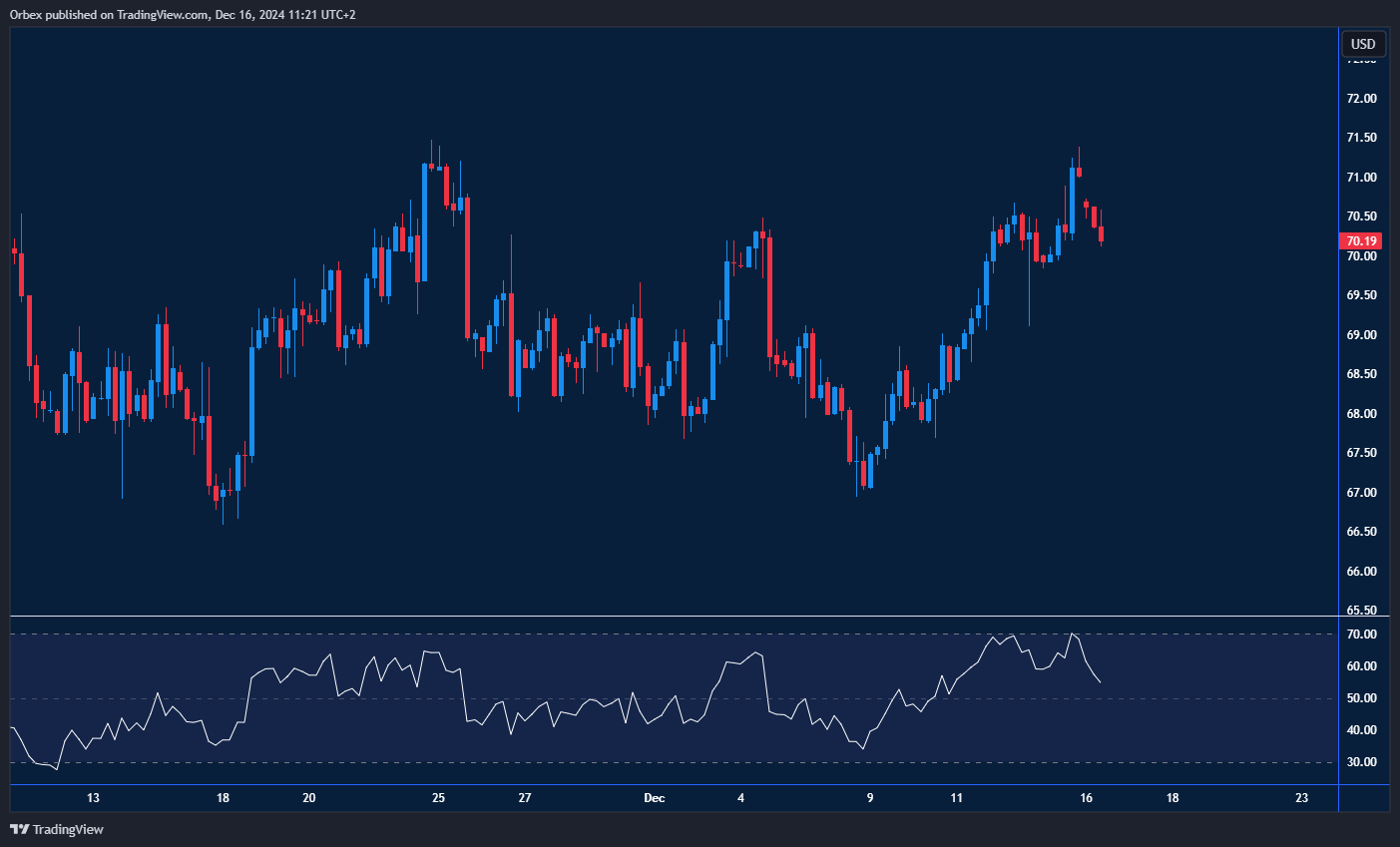The height and width of the screenshot is (847, 1400).
Task: Select the Dec label on time axis
Action: pos(655,798)
